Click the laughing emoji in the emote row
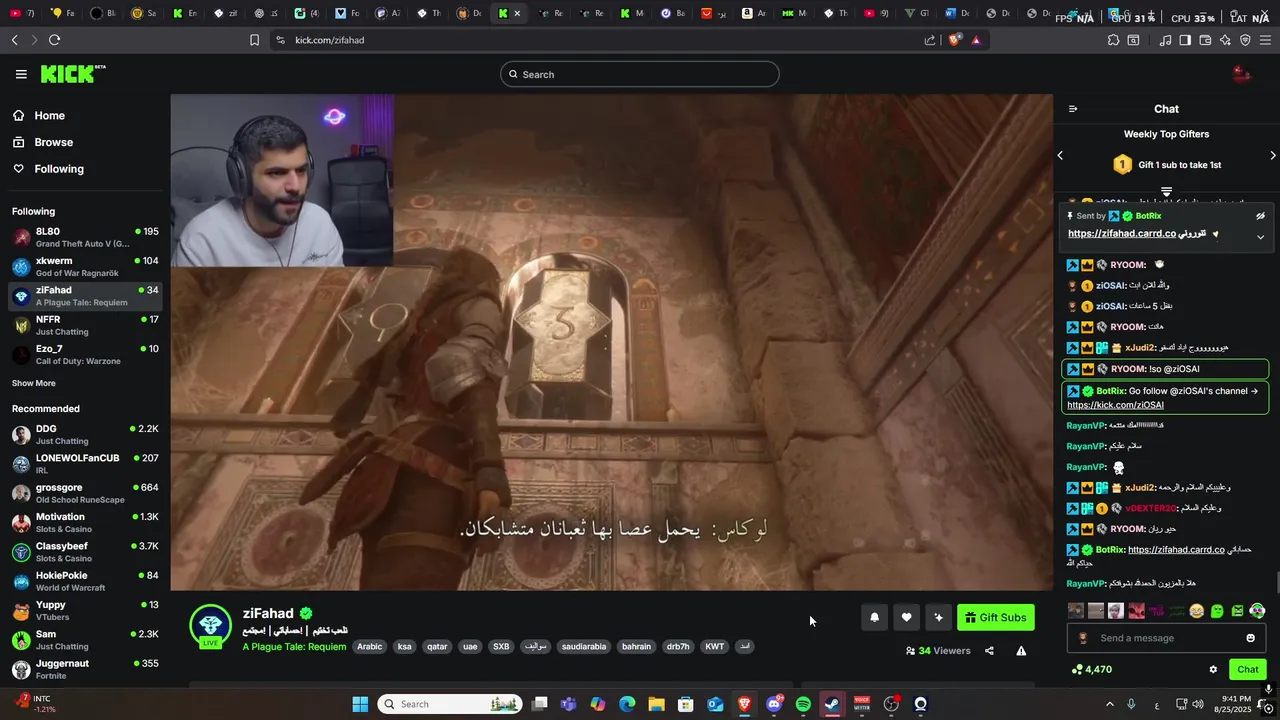Screen dimensions: 1280x720 1197,611
